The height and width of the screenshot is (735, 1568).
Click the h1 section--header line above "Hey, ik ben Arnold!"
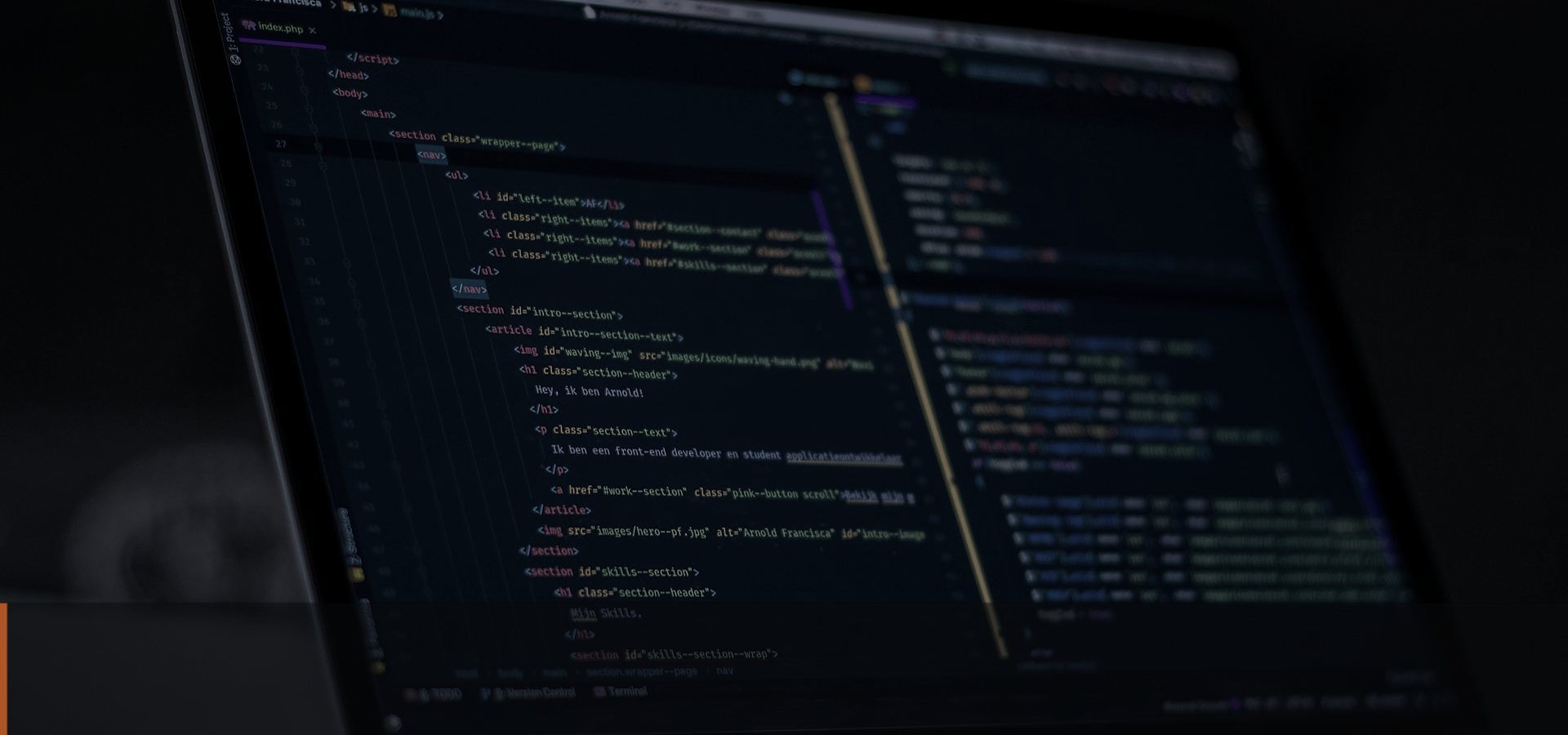(599, 372)
